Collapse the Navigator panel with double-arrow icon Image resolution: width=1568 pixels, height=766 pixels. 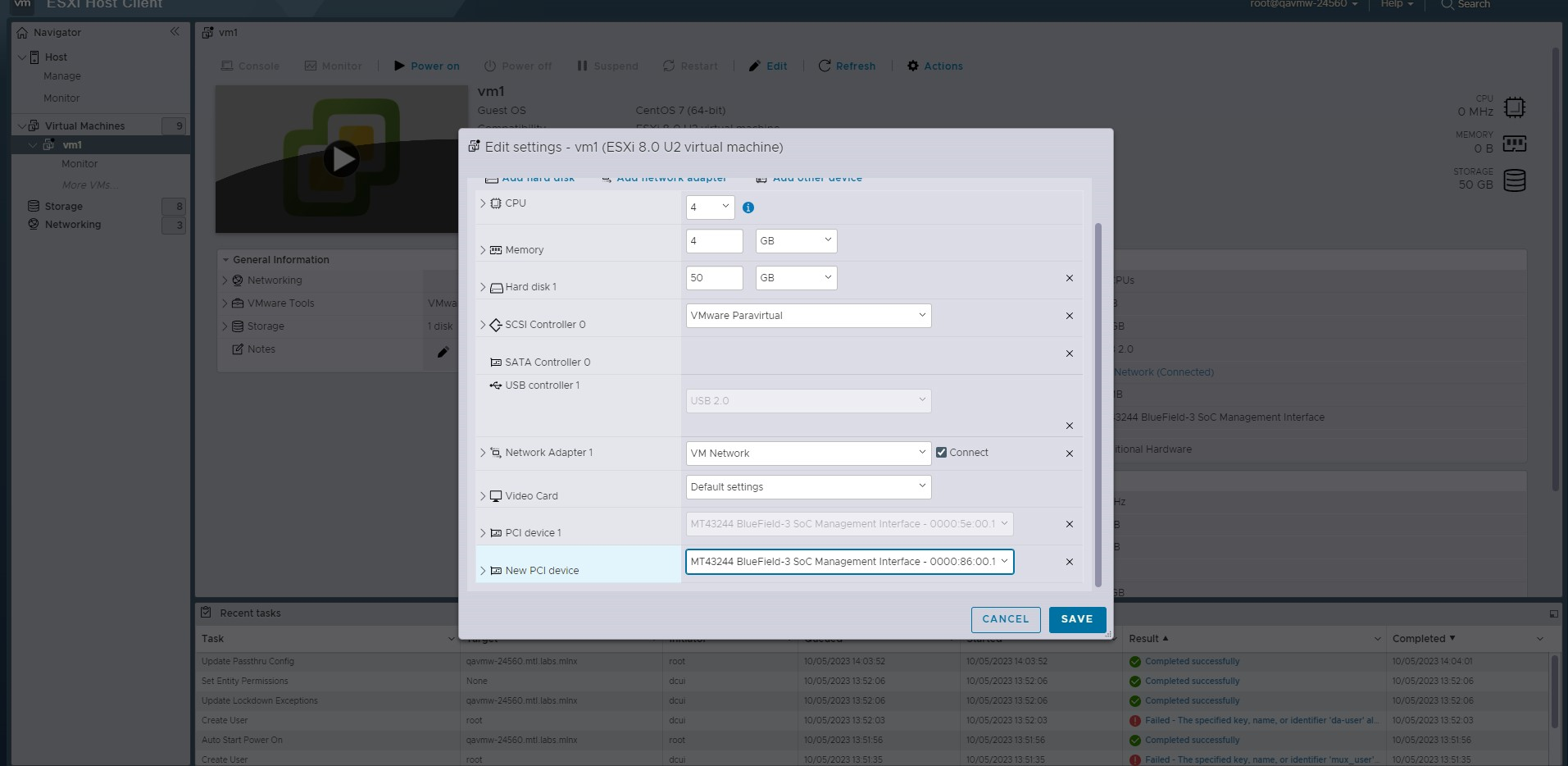click(175, 31)
